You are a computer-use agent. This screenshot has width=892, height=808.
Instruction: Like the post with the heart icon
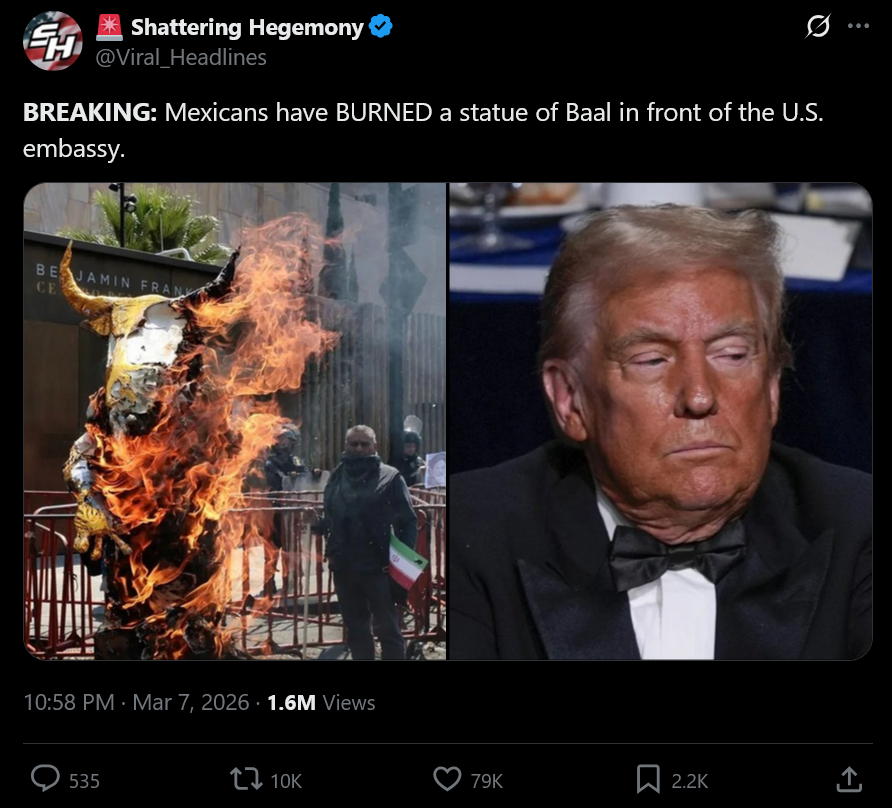[447, 779]
